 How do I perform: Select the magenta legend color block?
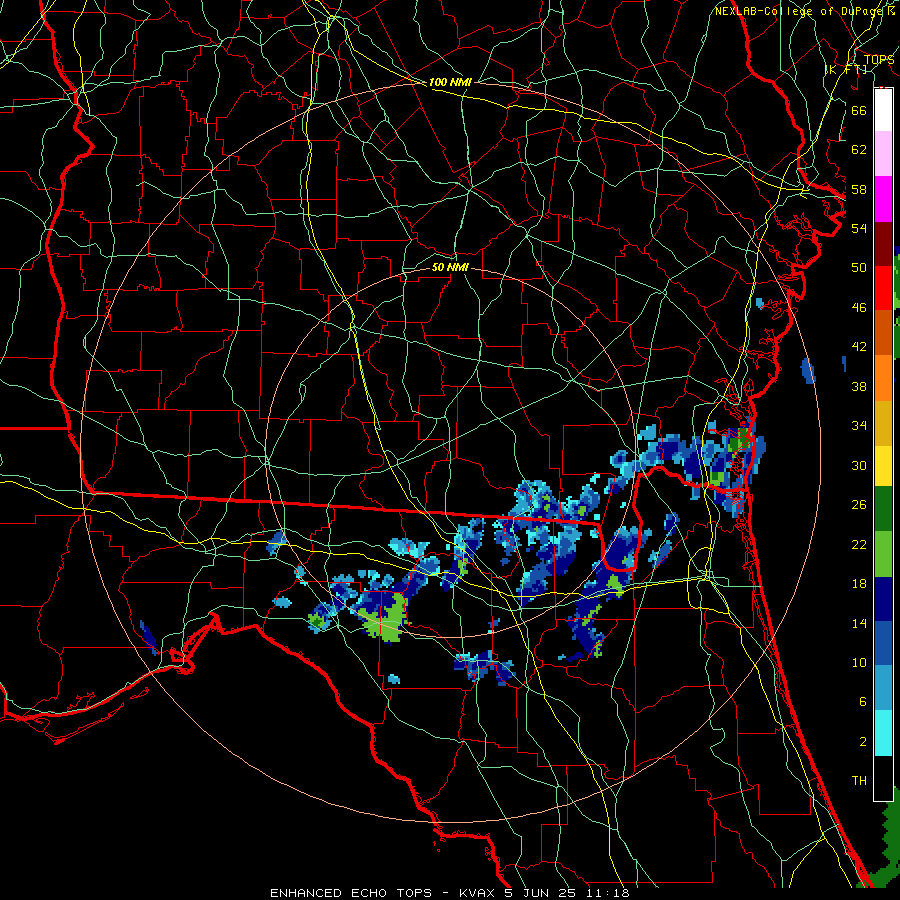point(883,199)
